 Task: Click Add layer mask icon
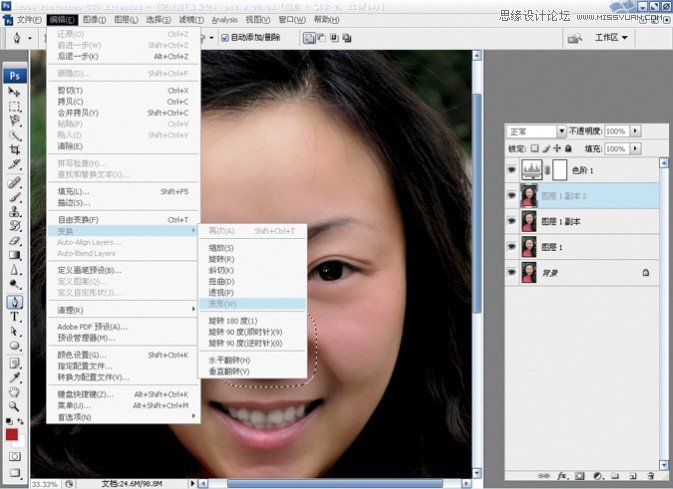579,476
